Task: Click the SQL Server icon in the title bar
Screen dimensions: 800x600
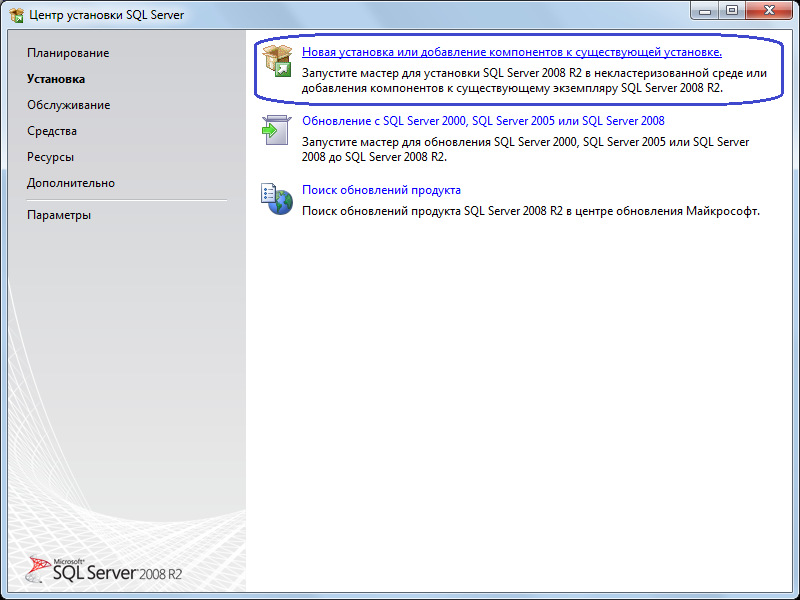Action: (14, 11)
